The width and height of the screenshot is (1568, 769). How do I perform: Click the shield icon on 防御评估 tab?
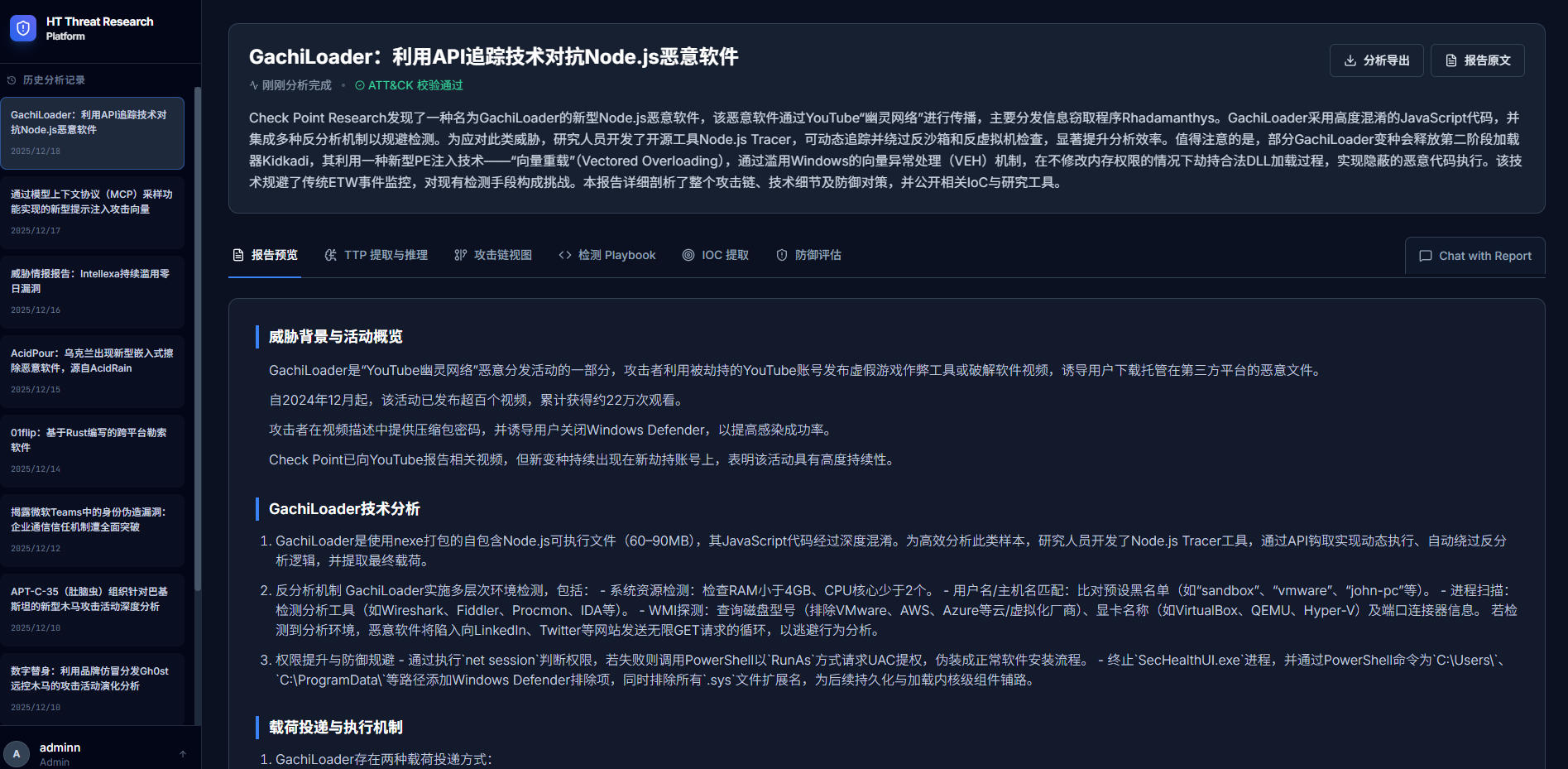[781, 255]
